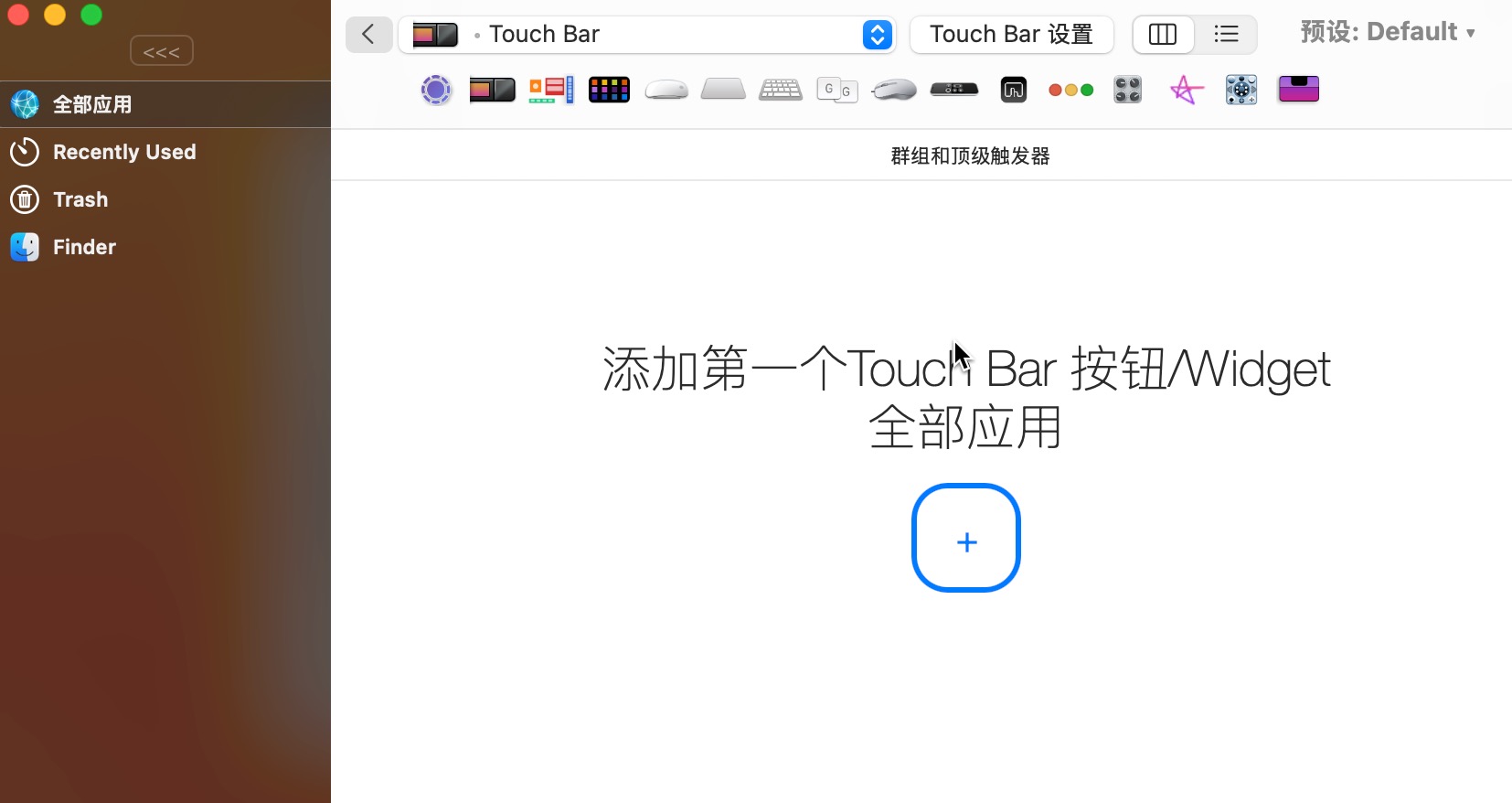
Task: Select the Touch Bar trigger icon
Action: click(x=493, y=90)
